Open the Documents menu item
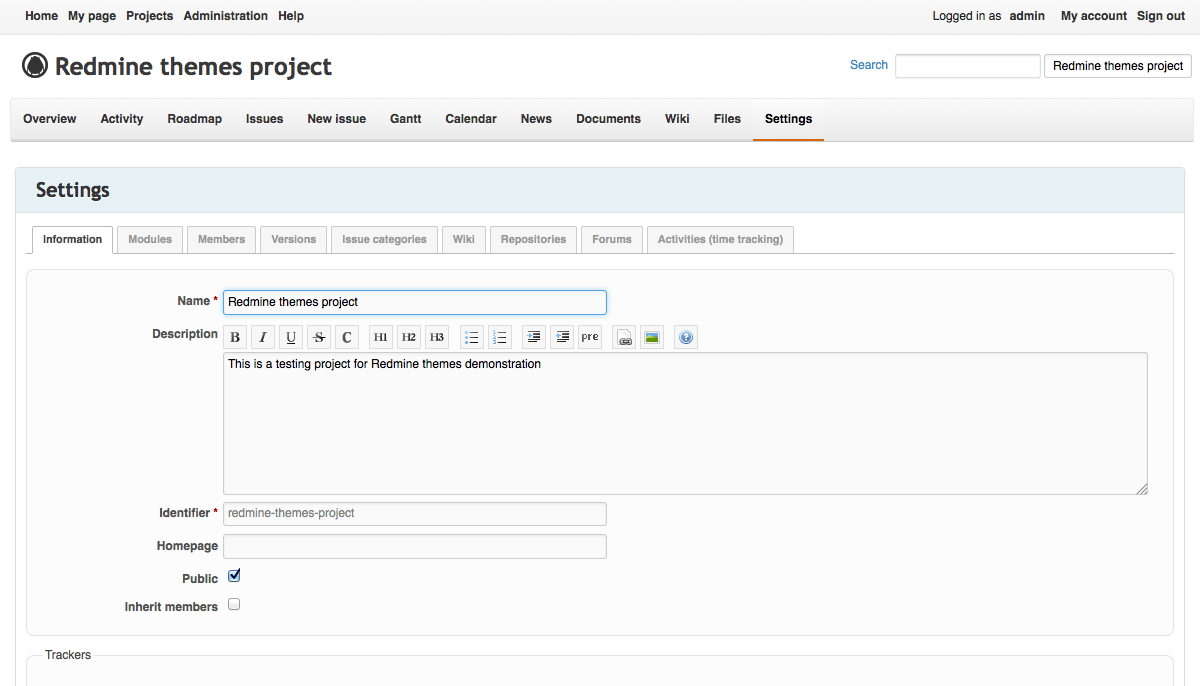Viewport: 1200px width, 686px height. click(608, 119)
